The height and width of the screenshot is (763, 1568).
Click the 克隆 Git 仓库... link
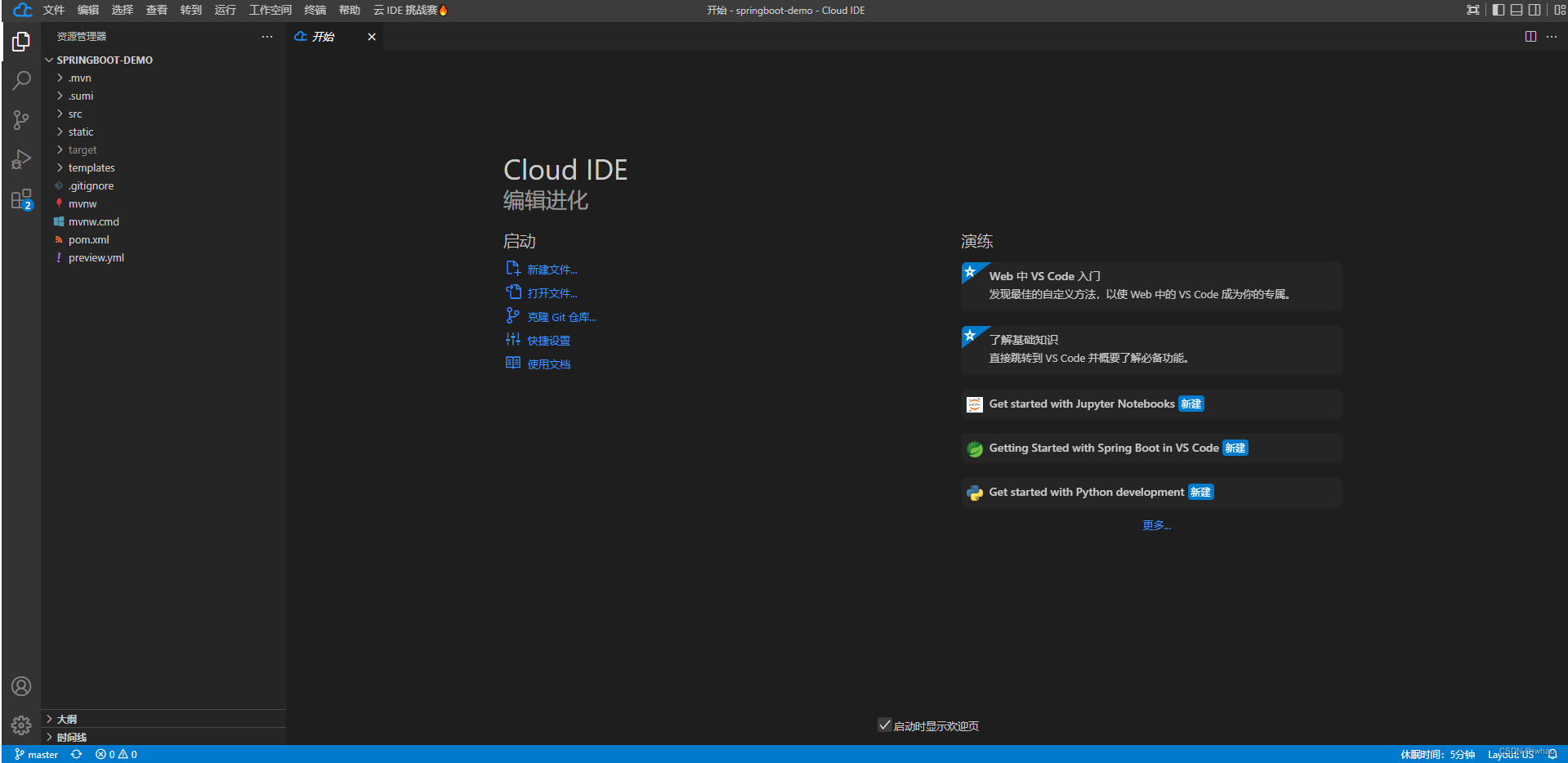(552, 317)
